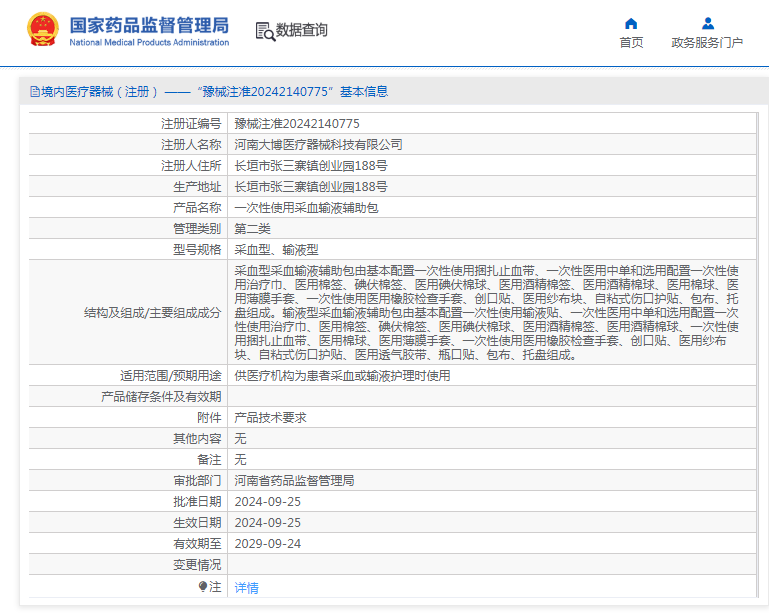
Task: Select 产品技术要求 attachment value
Action: click(270, 418)
